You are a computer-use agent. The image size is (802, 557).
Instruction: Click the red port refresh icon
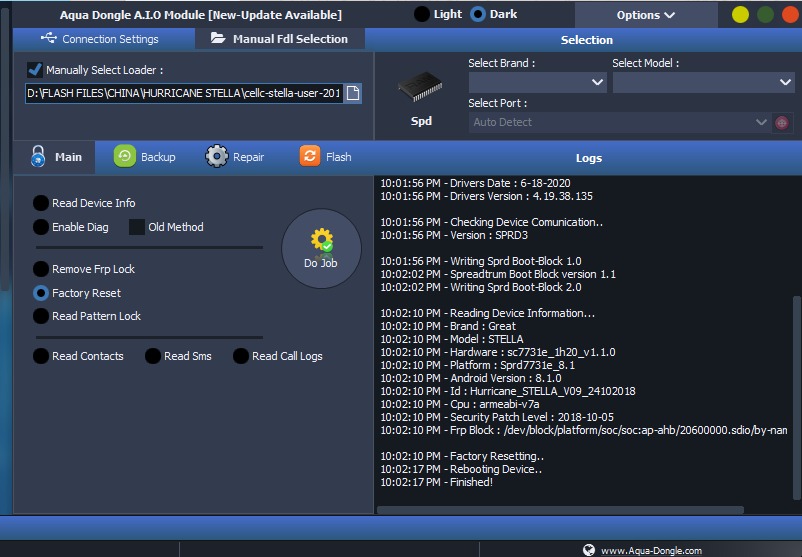[x=782, y=123]
